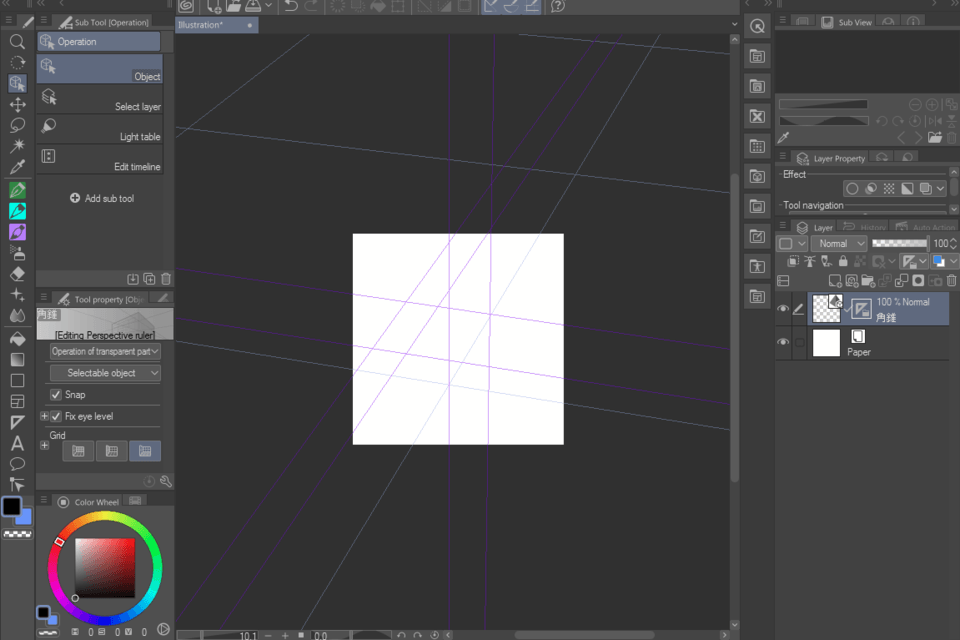
Task: Select the Figure rectangle tool
Action: click(x=17, y=380)
